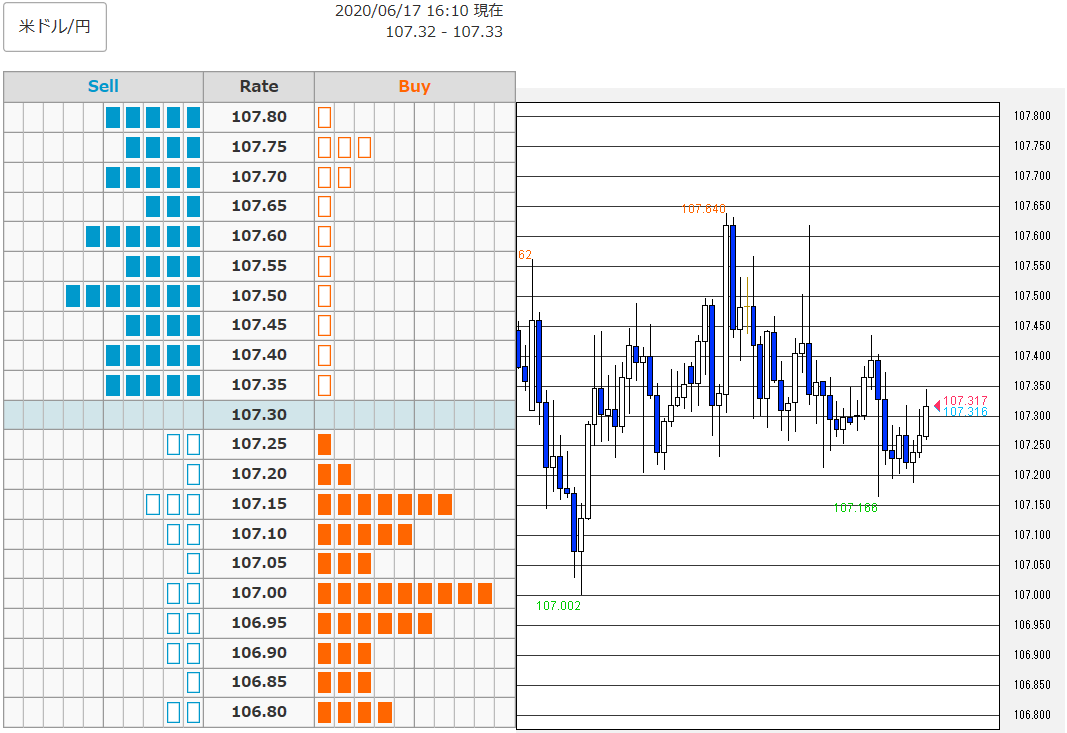
Task: Click the 107.002 low label on chart
Action: click(559, 606)
